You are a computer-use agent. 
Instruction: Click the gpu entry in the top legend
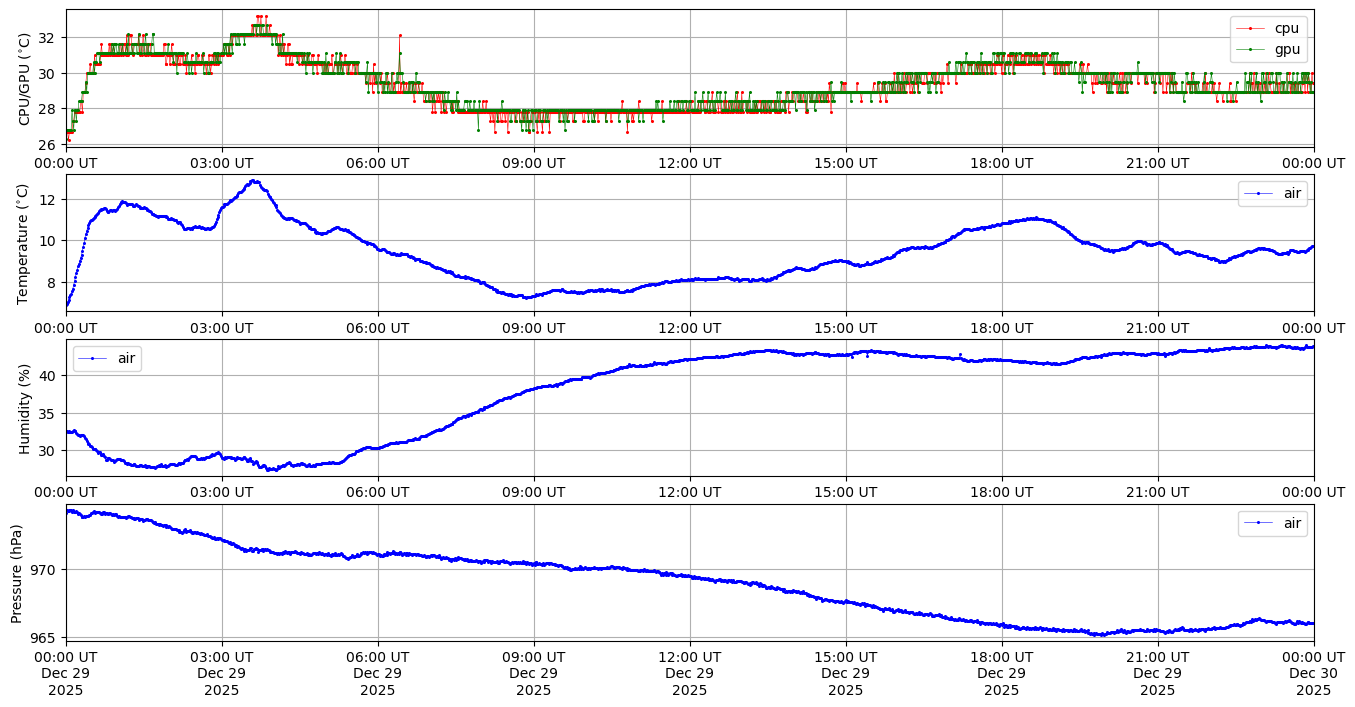pos(1285,48)
